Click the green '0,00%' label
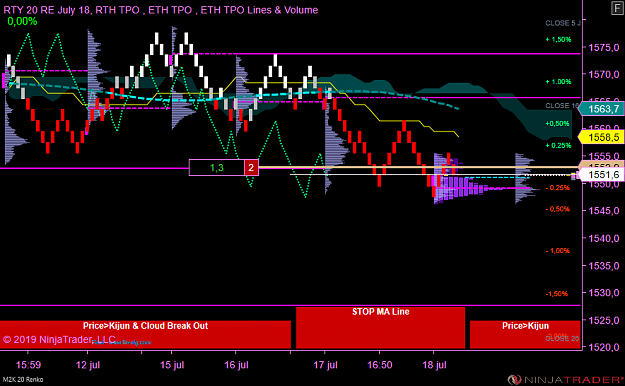The width and height of the screenshot is (625, 386). pos(22,22)
